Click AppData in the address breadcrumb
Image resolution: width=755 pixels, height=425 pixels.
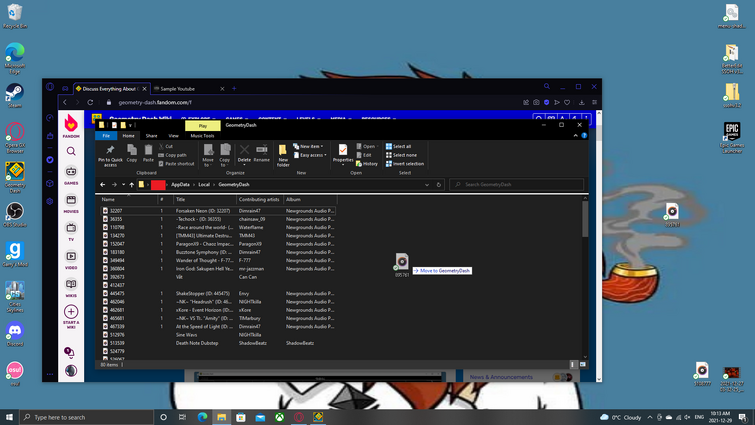(x=180, y=184)
